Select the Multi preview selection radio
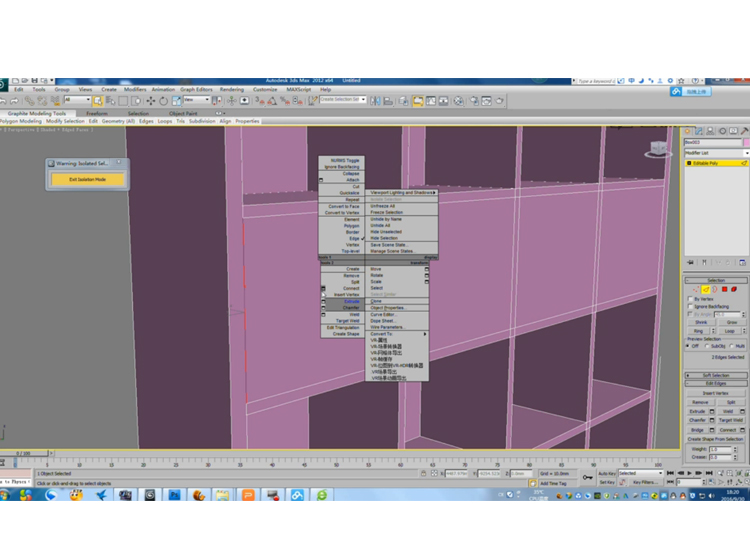750x560 pixels. (x=732, y=346)
